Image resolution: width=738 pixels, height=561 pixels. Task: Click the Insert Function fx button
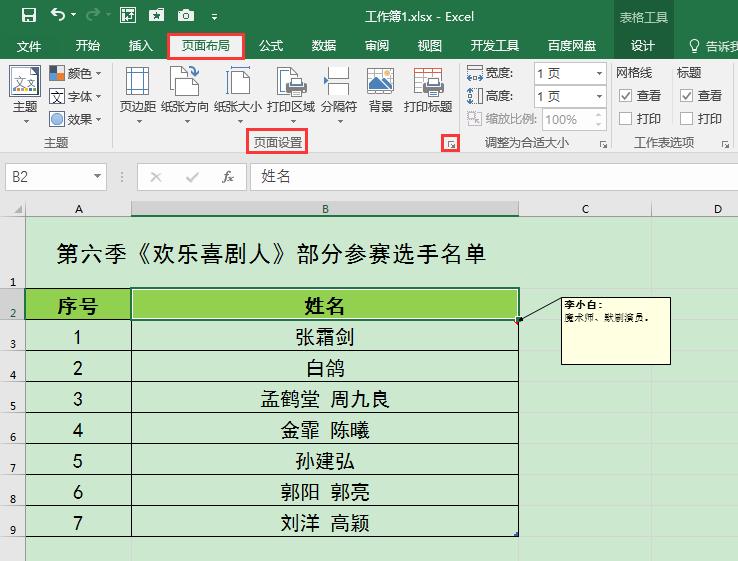(x=228, y=177)
